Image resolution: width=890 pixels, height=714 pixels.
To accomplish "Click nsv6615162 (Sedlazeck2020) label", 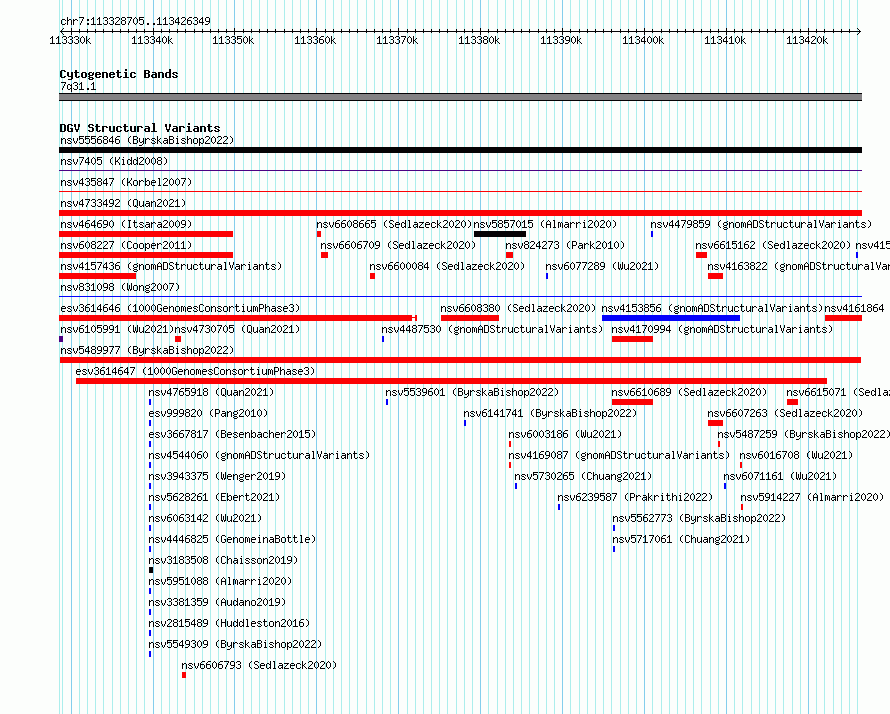I will pos(773,245).
